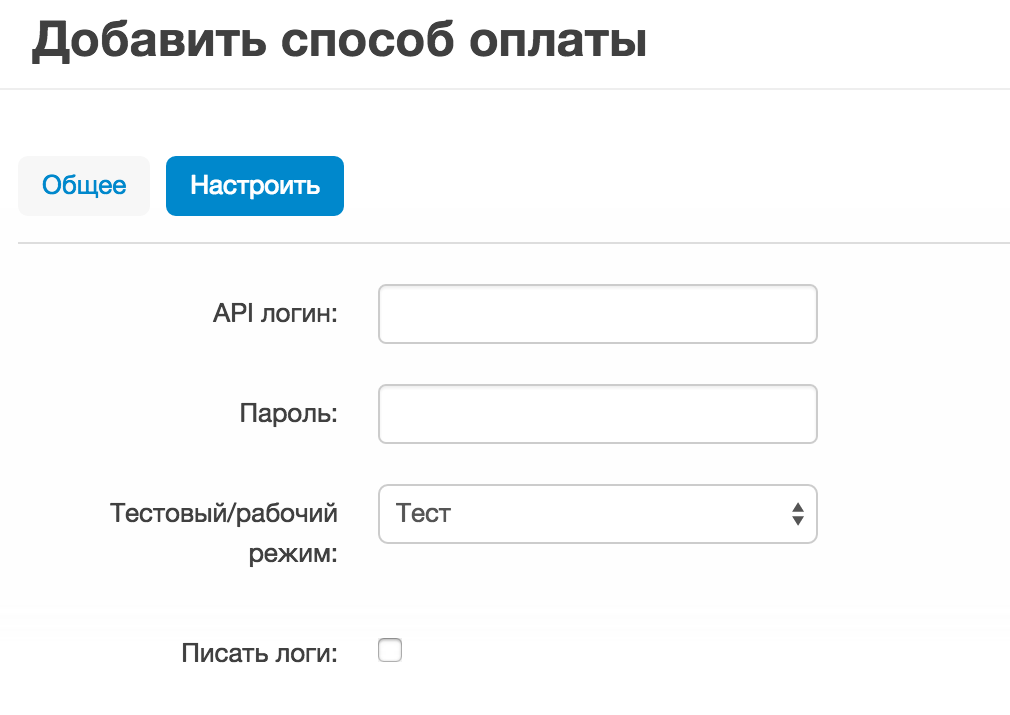Click the "Тестовый/рабочий" label text
Screen dimensions: 1010x715
pyautogui.click(x=224, y=514)
